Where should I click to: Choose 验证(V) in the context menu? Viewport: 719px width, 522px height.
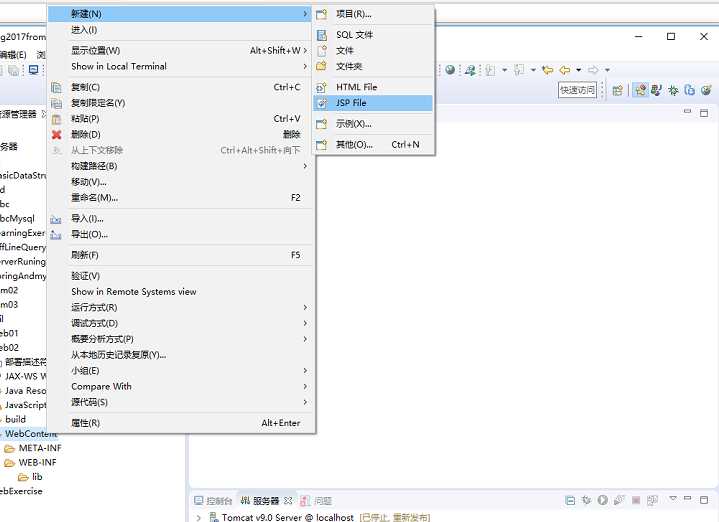pos(181,276)
